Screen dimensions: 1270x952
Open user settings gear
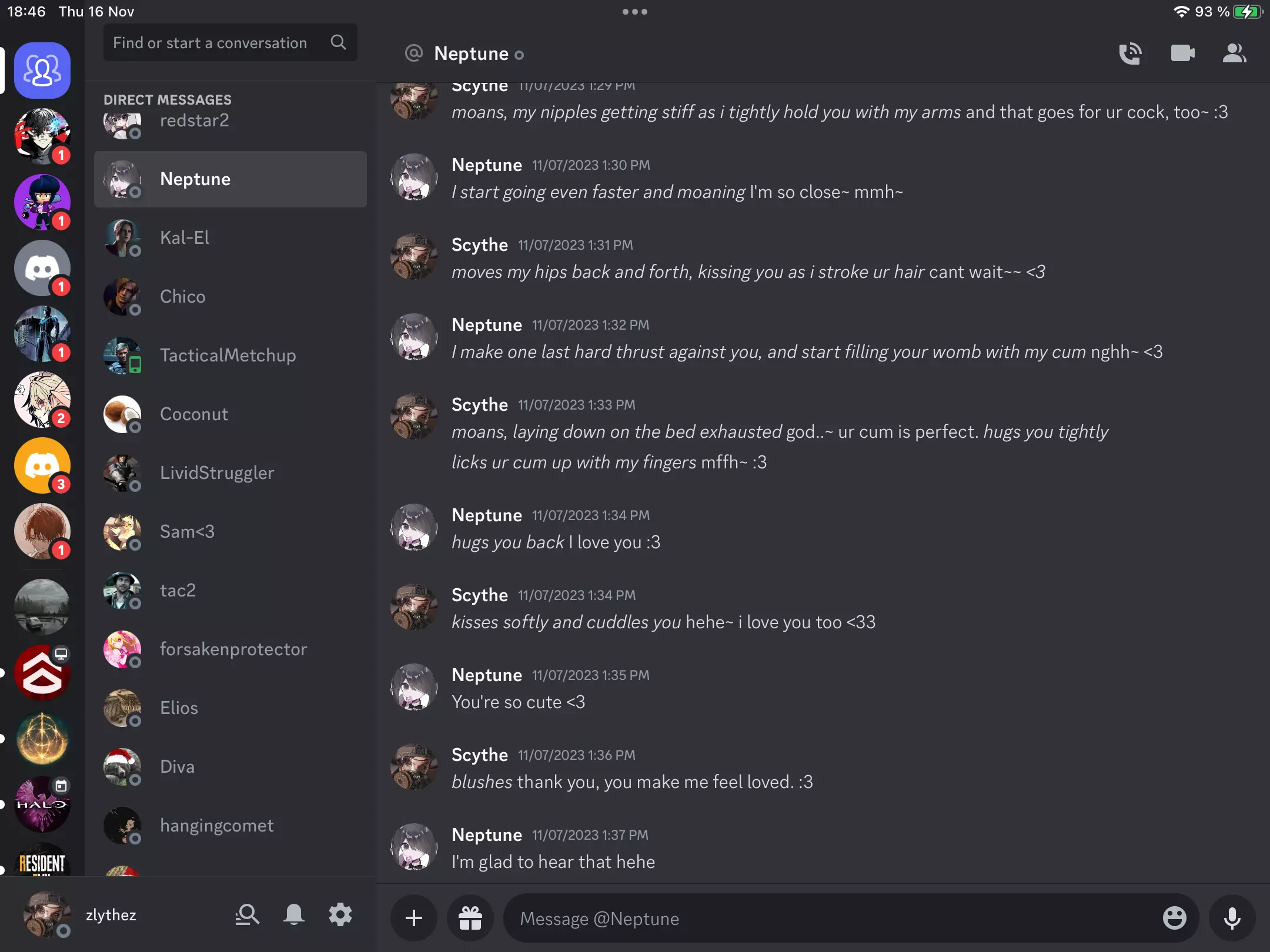[x=340, y=915]
